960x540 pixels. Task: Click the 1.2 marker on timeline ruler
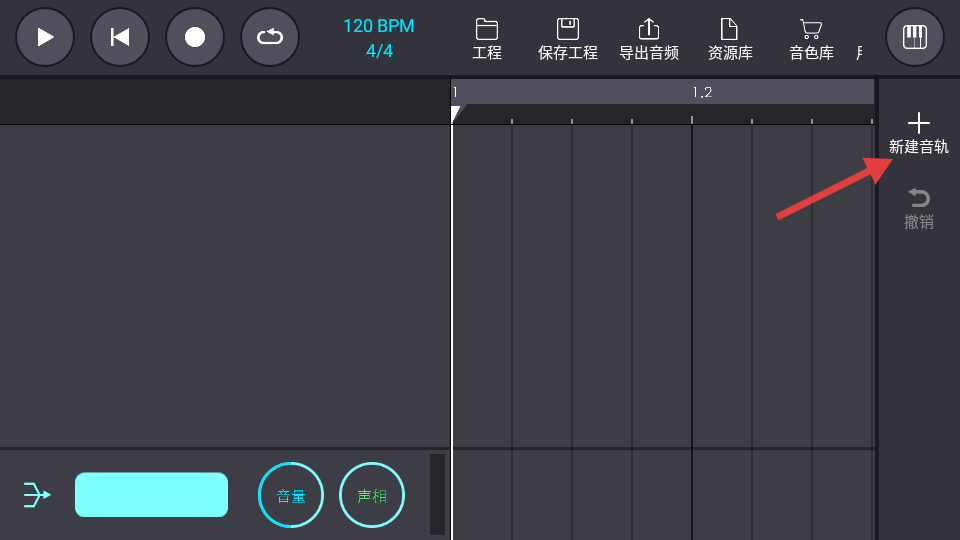[x=702, y=92]
